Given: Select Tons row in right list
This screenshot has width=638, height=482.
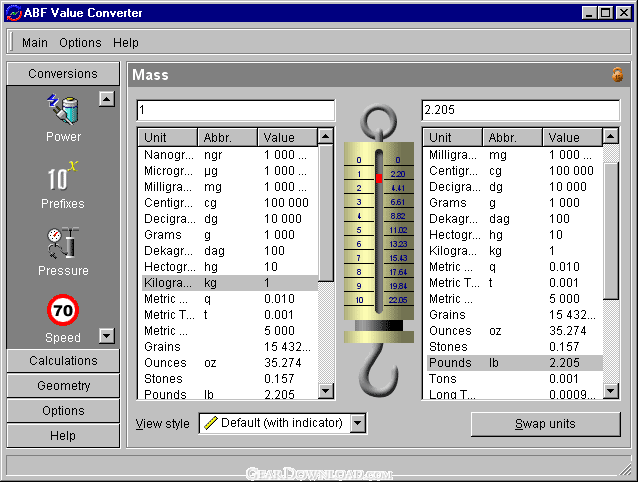Looking at the screenshot, I should 513,379.
